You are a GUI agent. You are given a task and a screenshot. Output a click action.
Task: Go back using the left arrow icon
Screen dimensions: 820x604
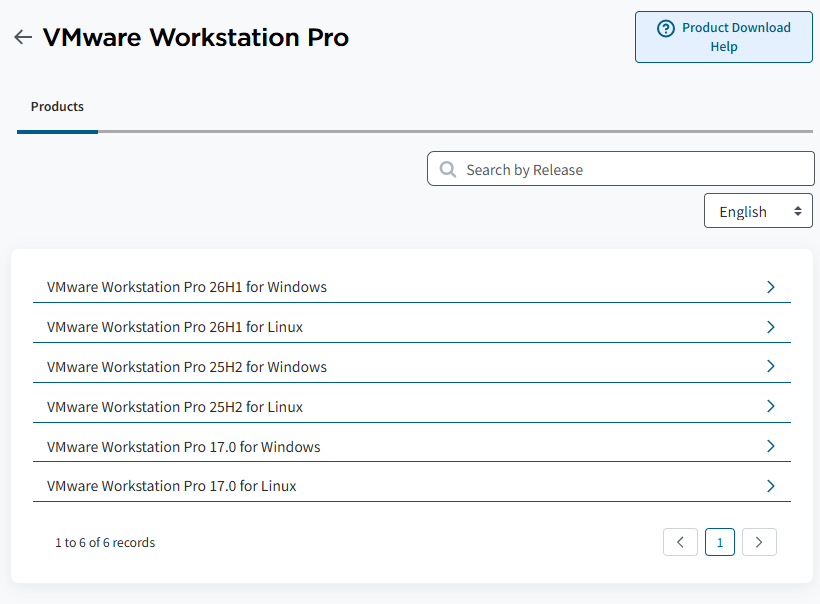tap(23, 37)
